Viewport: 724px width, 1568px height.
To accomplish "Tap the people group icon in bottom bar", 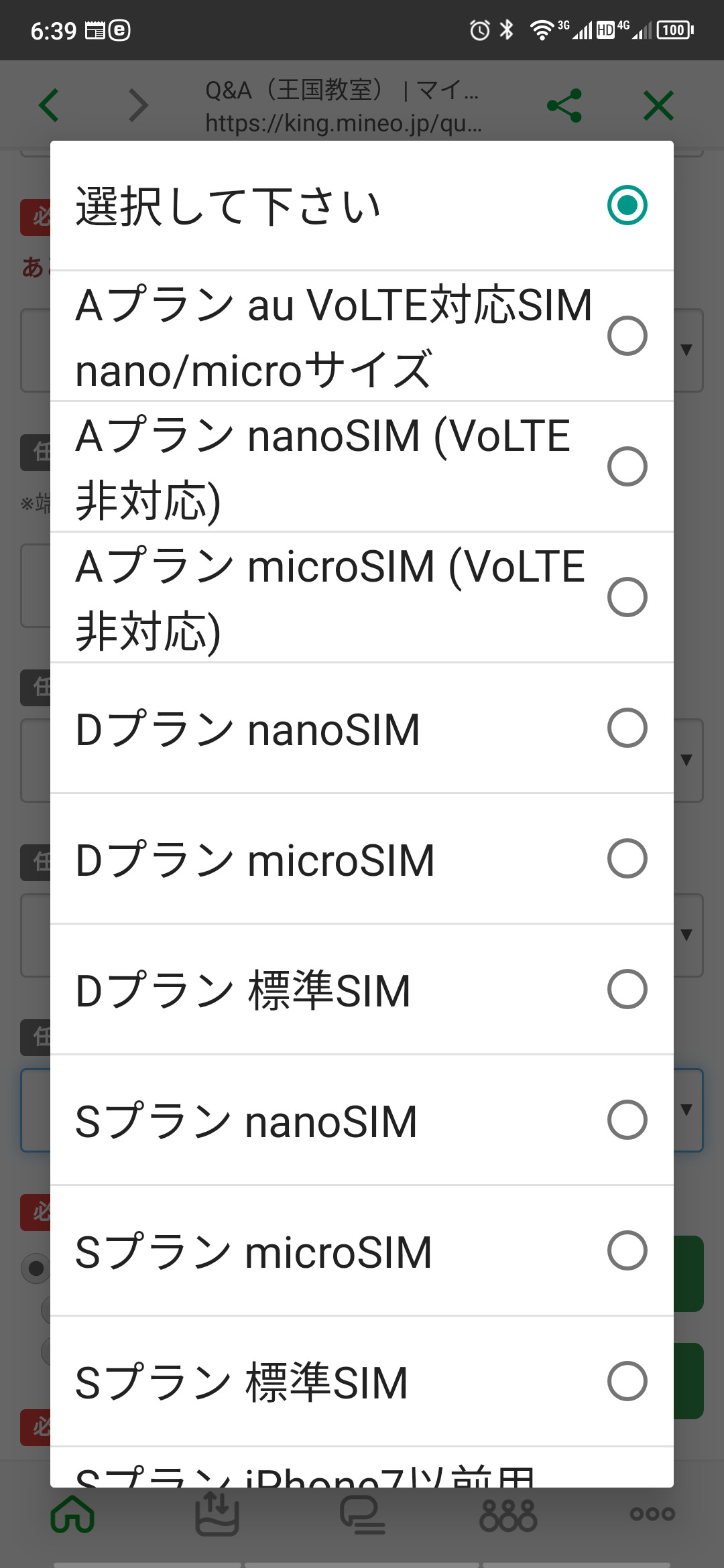I will tap(508, 1514).
